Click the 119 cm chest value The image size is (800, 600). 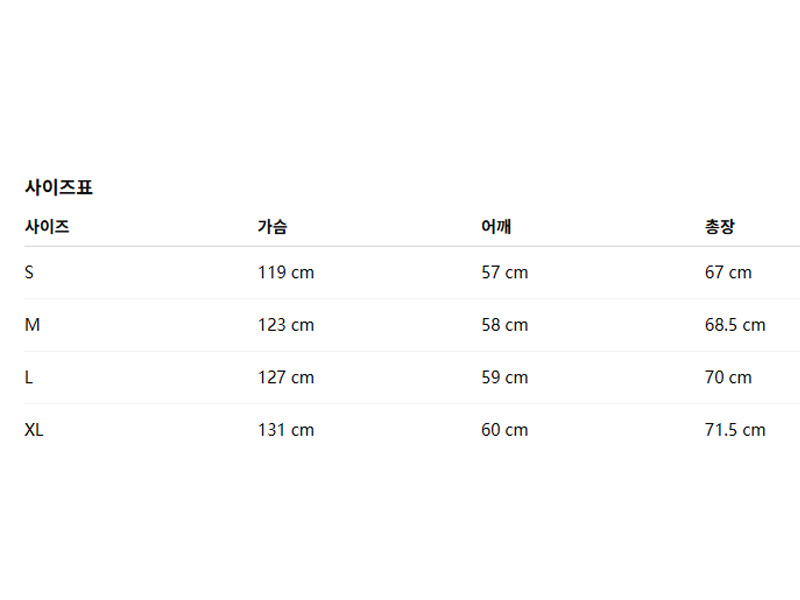pos(285,272)
